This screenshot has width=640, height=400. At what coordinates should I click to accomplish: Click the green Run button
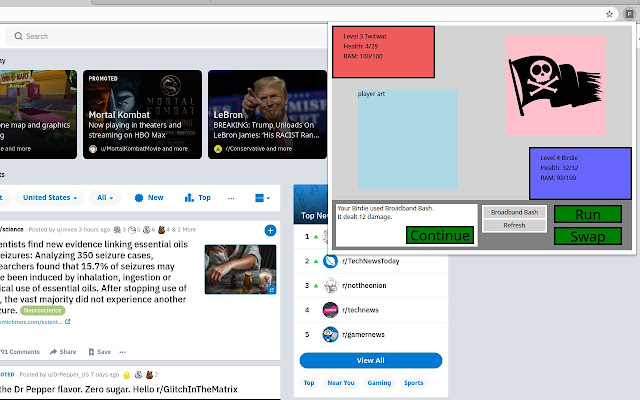(x=588, y=214)
